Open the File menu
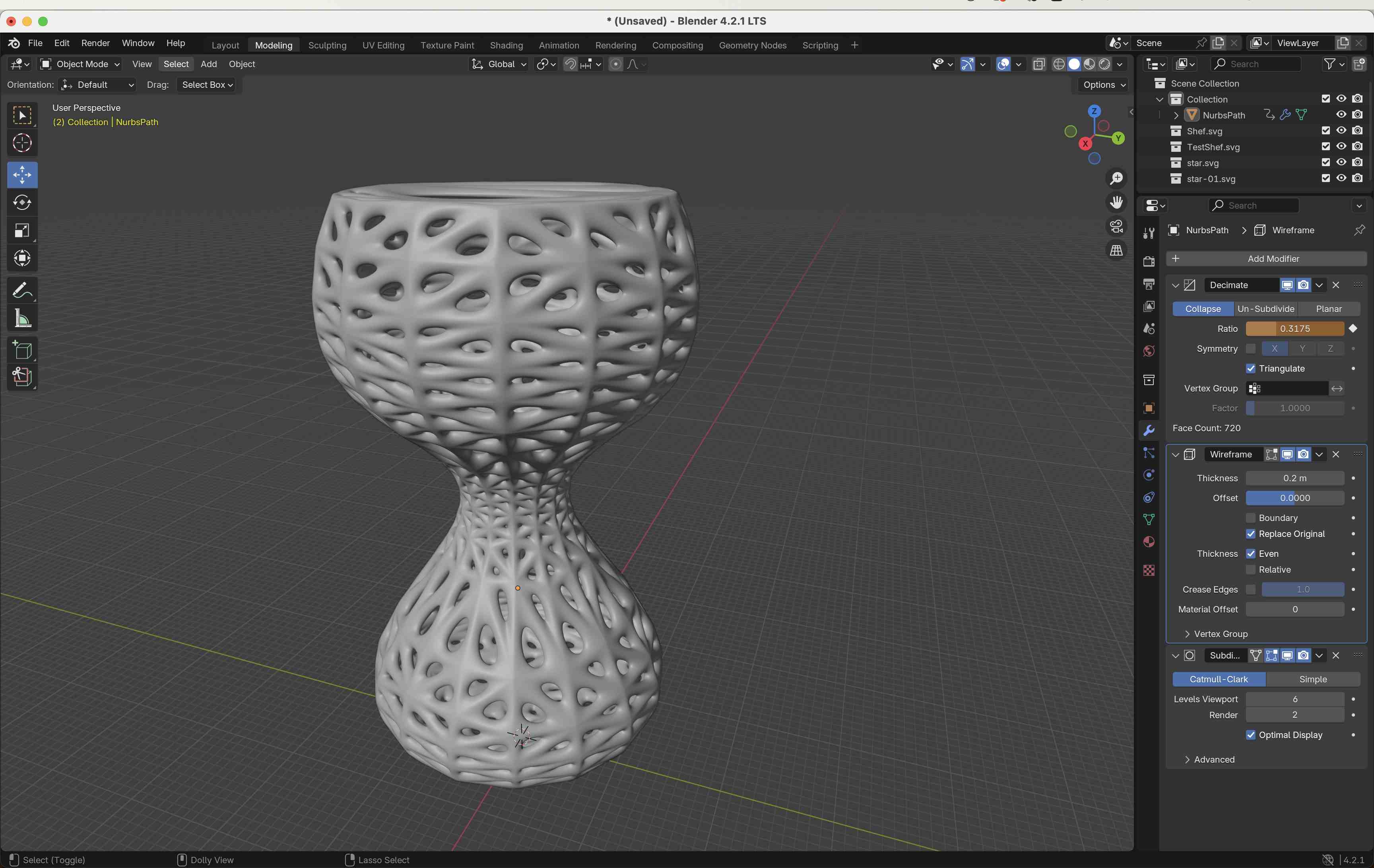Screen dimensions: 1374x868 (35, 43)
